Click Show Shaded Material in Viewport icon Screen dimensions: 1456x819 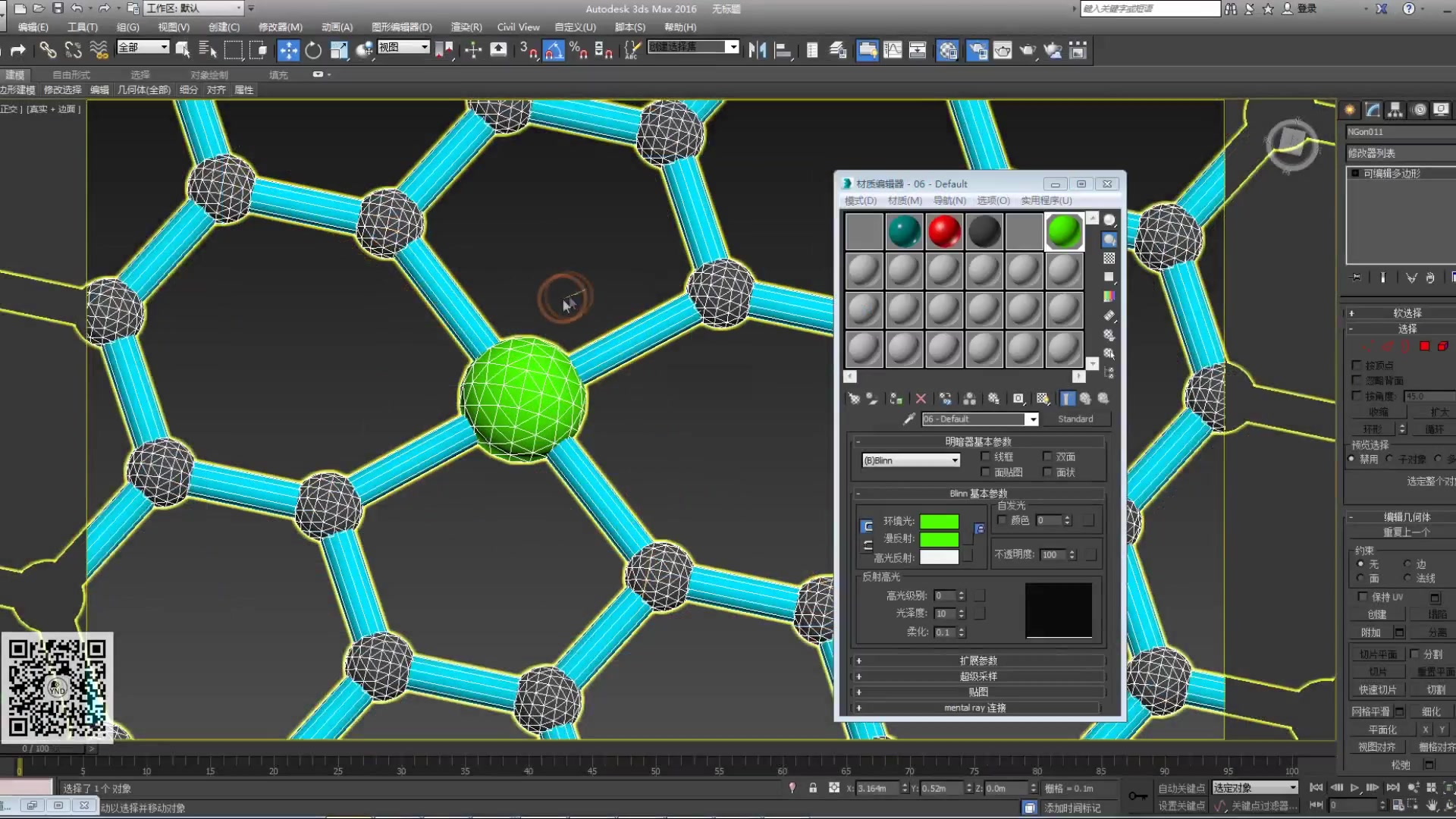(1043, 399)
